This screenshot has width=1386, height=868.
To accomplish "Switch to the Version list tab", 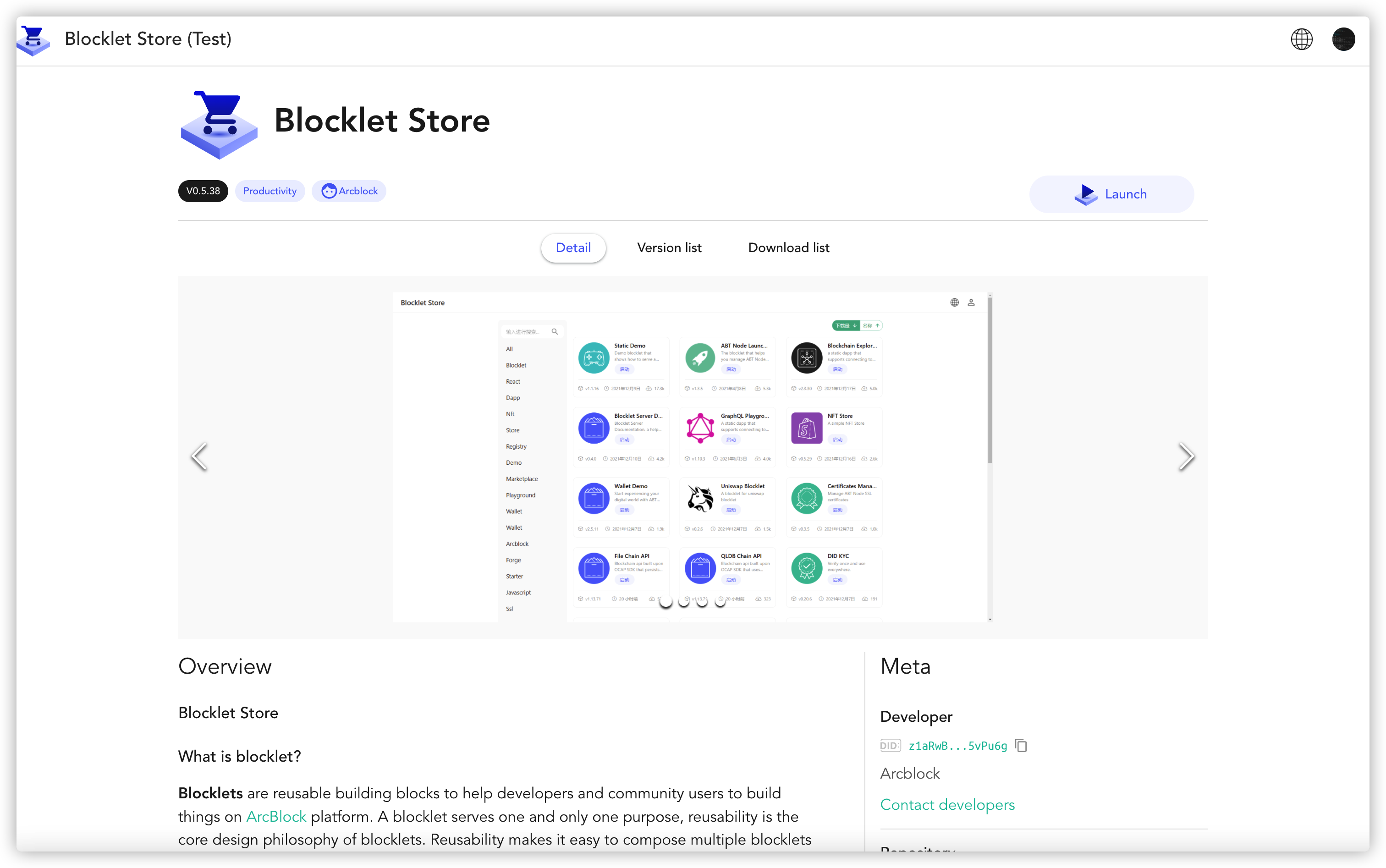I will point(669,247).
